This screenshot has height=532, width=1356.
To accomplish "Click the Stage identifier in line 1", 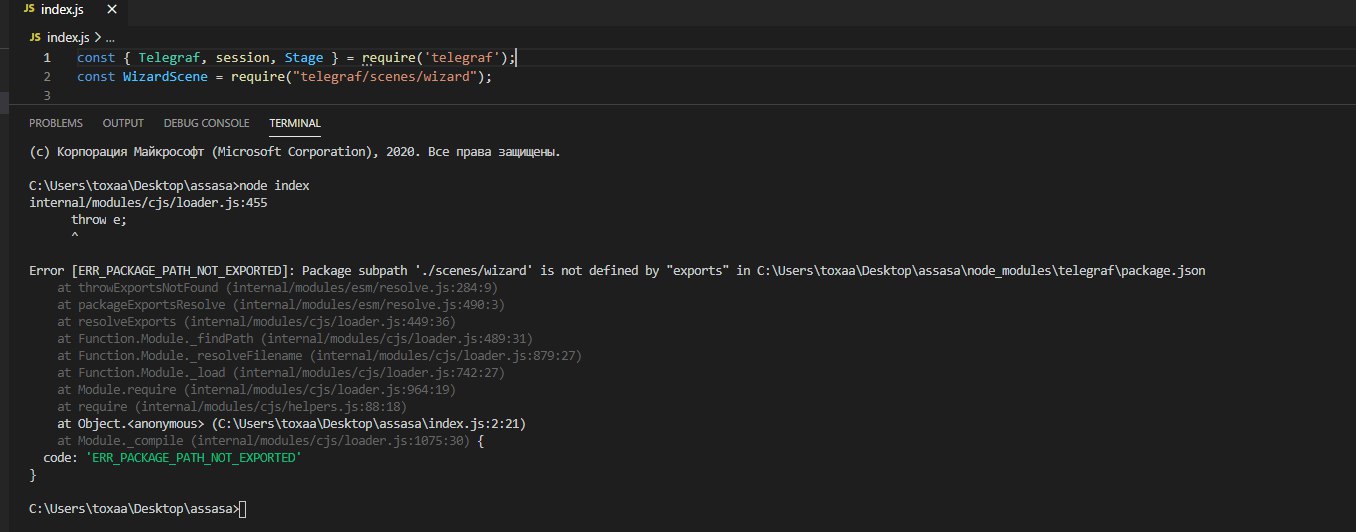I will tap(303, 58).
